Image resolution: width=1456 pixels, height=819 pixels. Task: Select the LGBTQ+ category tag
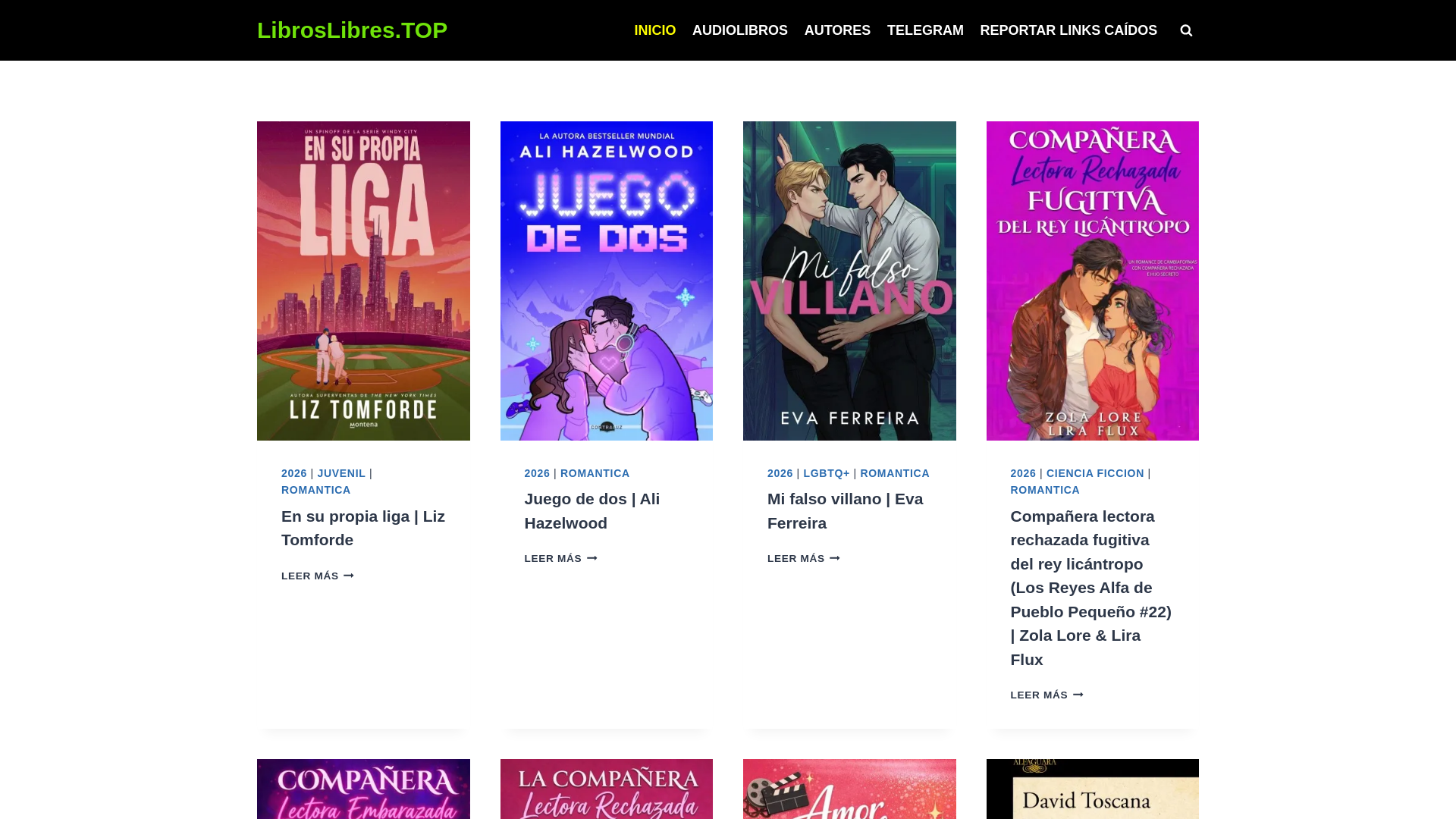click(827, 473)
